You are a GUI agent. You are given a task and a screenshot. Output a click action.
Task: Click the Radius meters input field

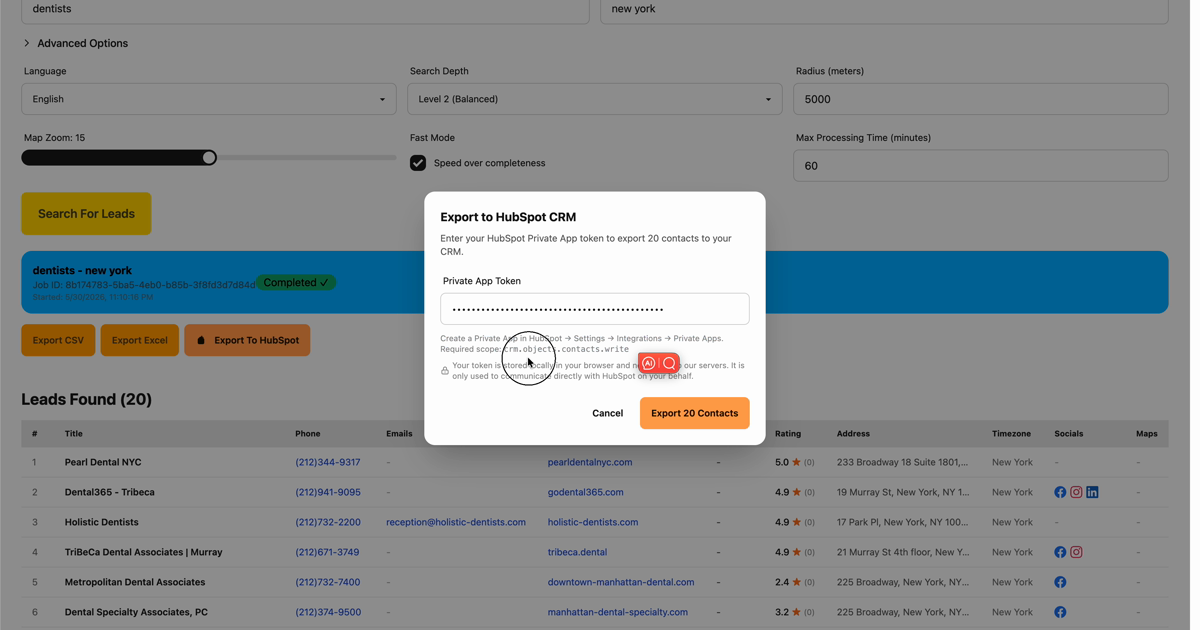coord(981,99)
